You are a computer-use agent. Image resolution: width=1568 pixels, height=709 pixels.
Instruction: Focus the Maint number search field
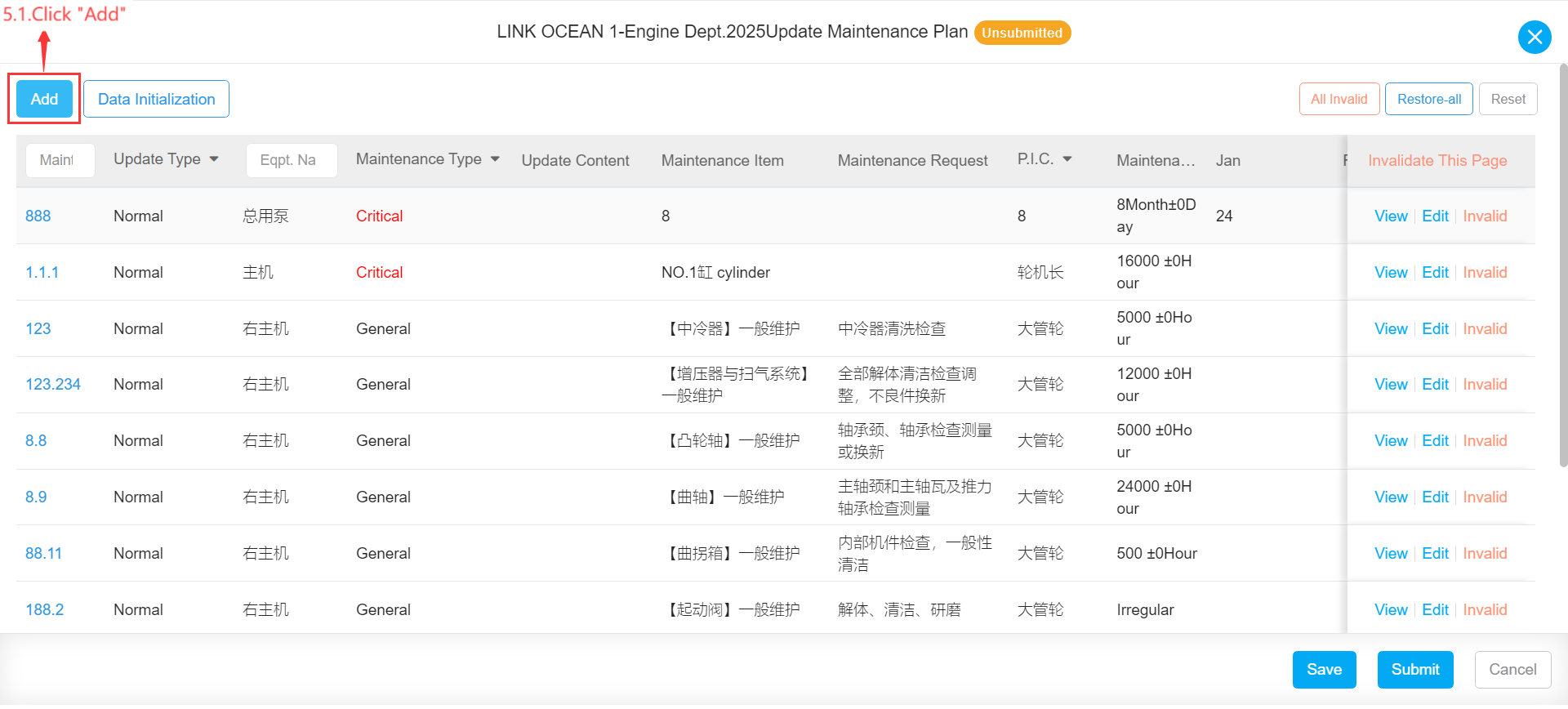point(60,160)
